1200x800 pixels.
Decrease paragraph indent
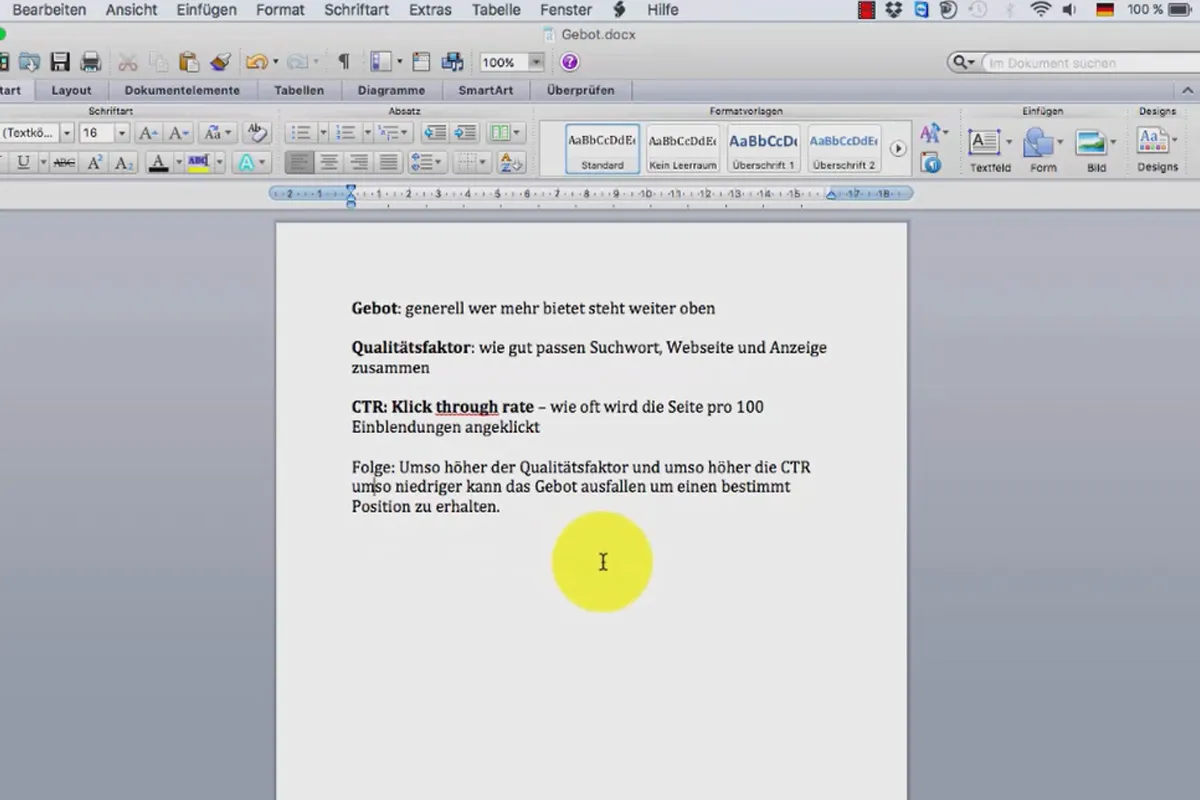(434, 132)
